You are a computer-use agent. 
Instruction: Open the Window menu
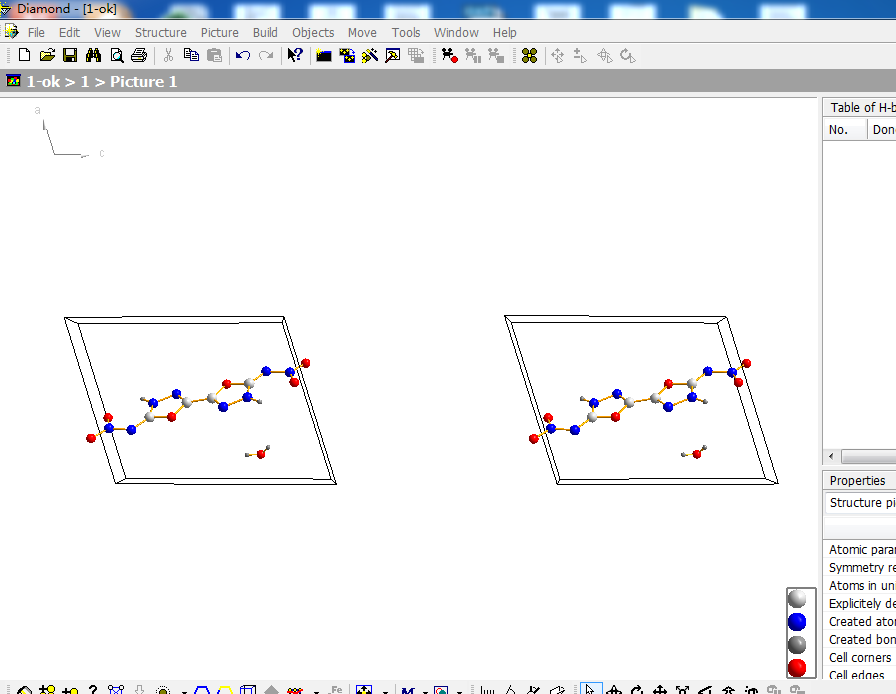pos(456,33)
